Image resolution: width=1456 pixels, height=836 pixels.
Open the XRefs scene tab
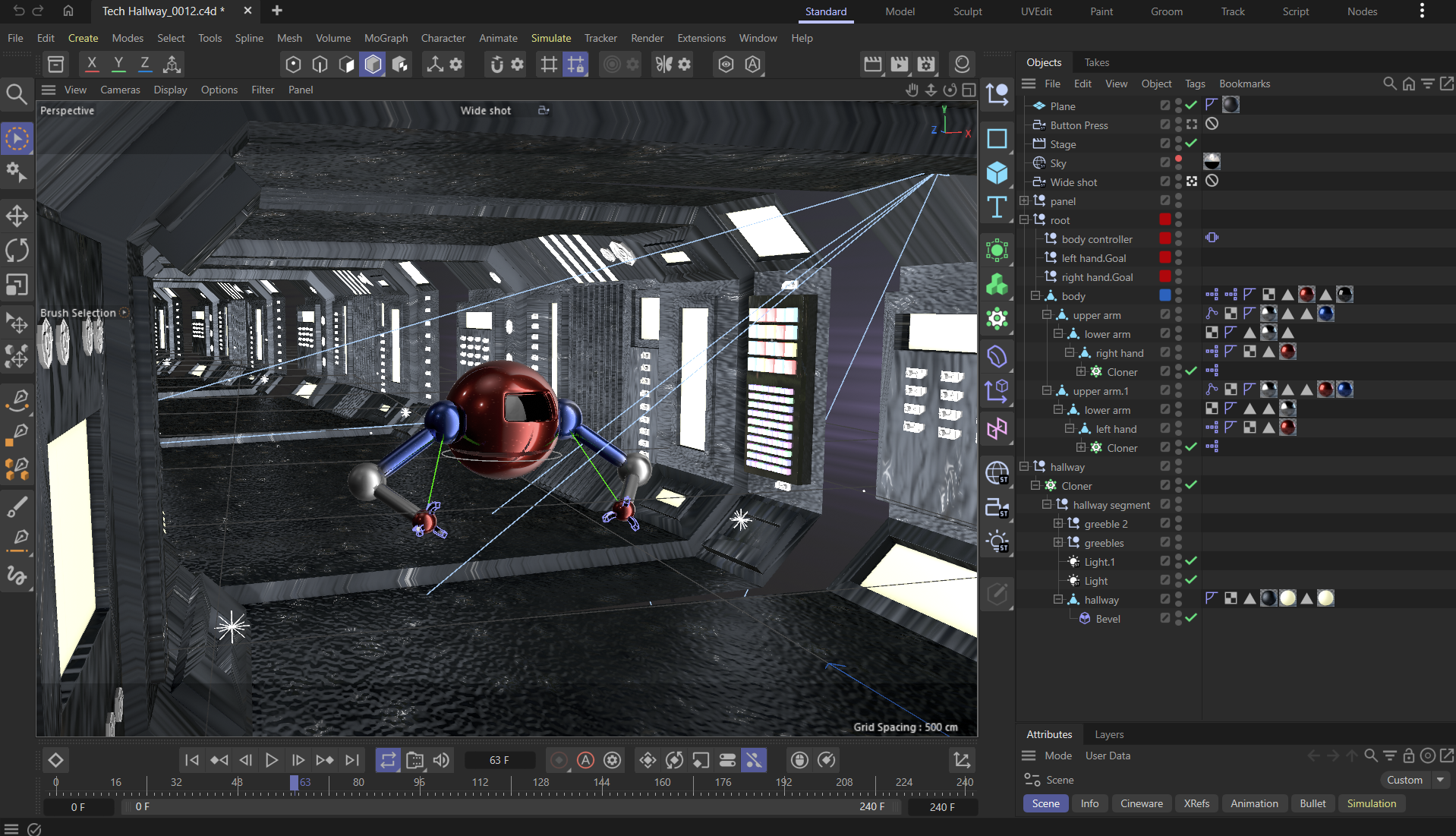click(1196, 803)
